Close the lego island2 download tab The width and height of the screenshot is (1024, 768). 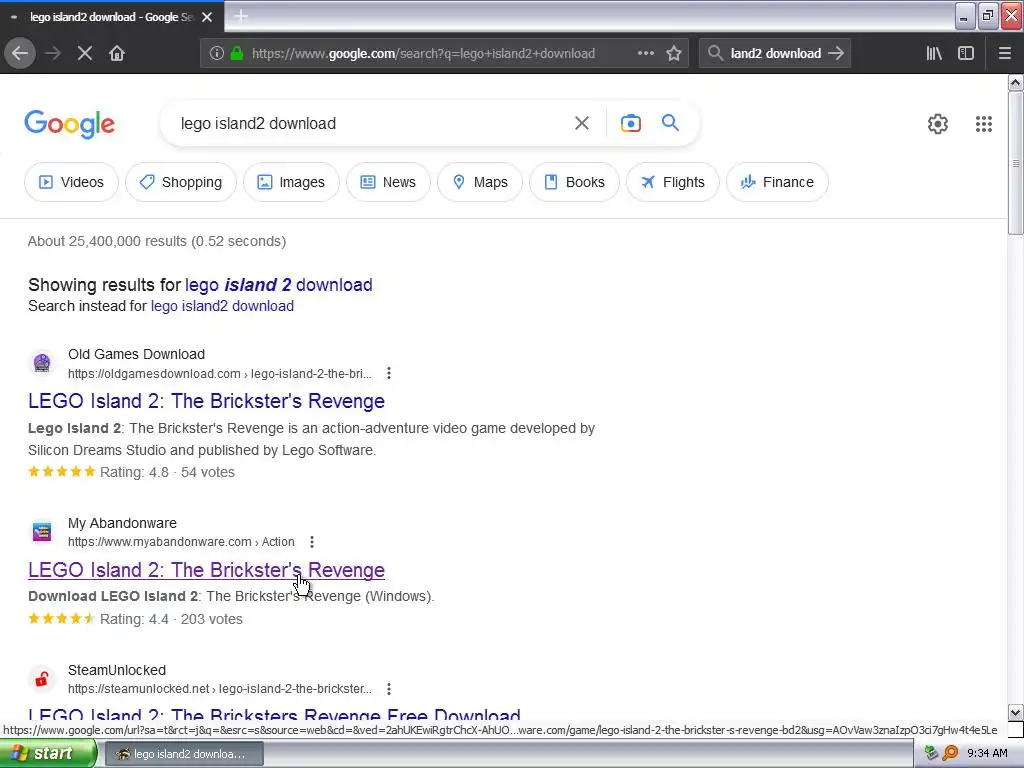pyautogui.click(x=207, y=17)
